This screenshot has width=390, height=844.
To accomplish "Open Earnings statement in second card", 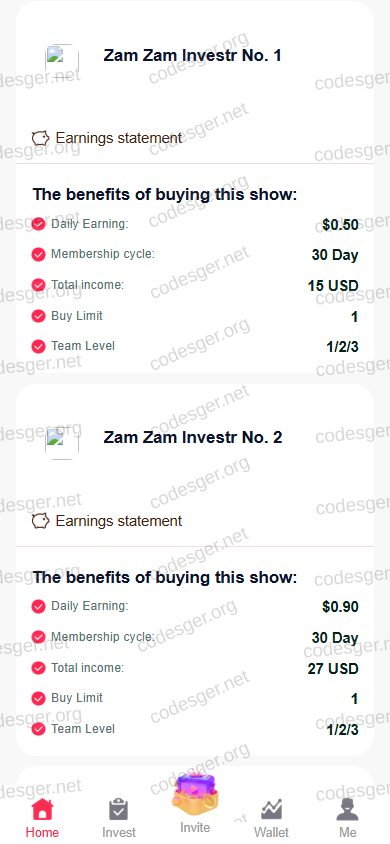I will click(x=119, y=521).
